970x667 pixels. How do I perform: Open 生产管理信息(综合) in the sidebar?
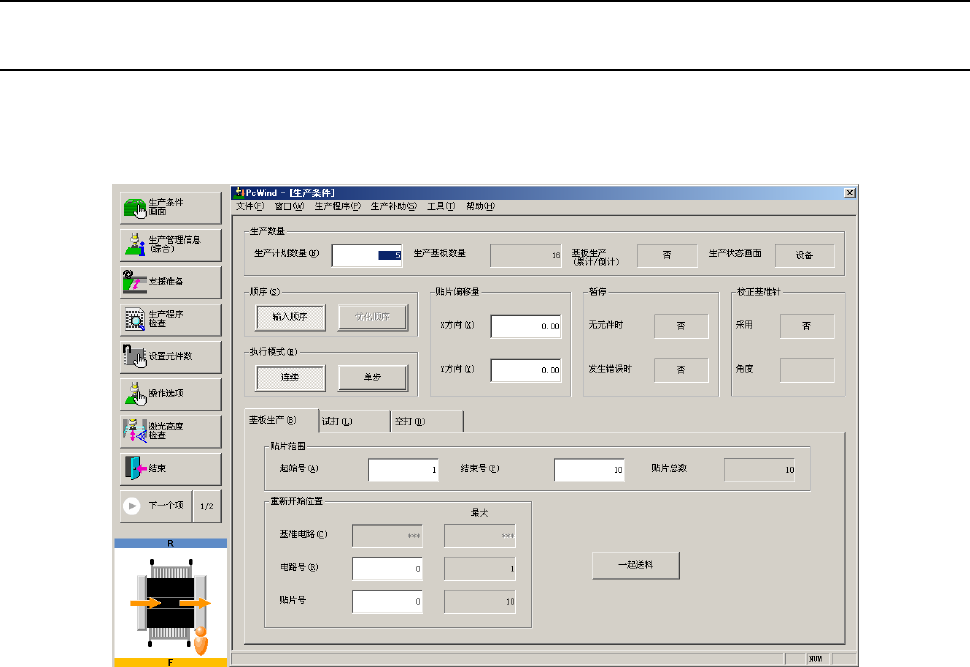170,244
